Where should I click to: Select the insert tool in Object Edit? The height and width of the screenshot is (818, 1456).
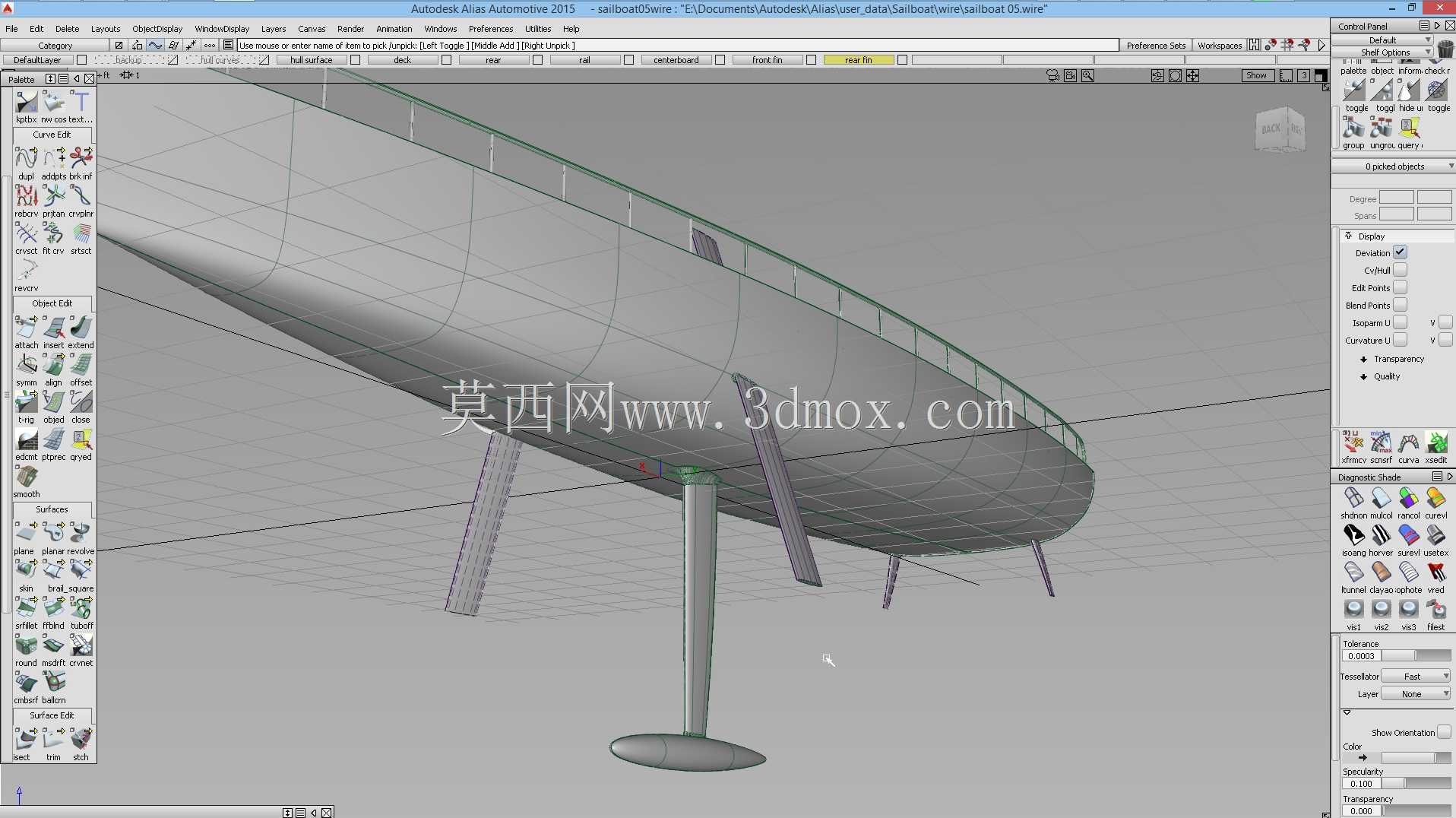[53, 327]
